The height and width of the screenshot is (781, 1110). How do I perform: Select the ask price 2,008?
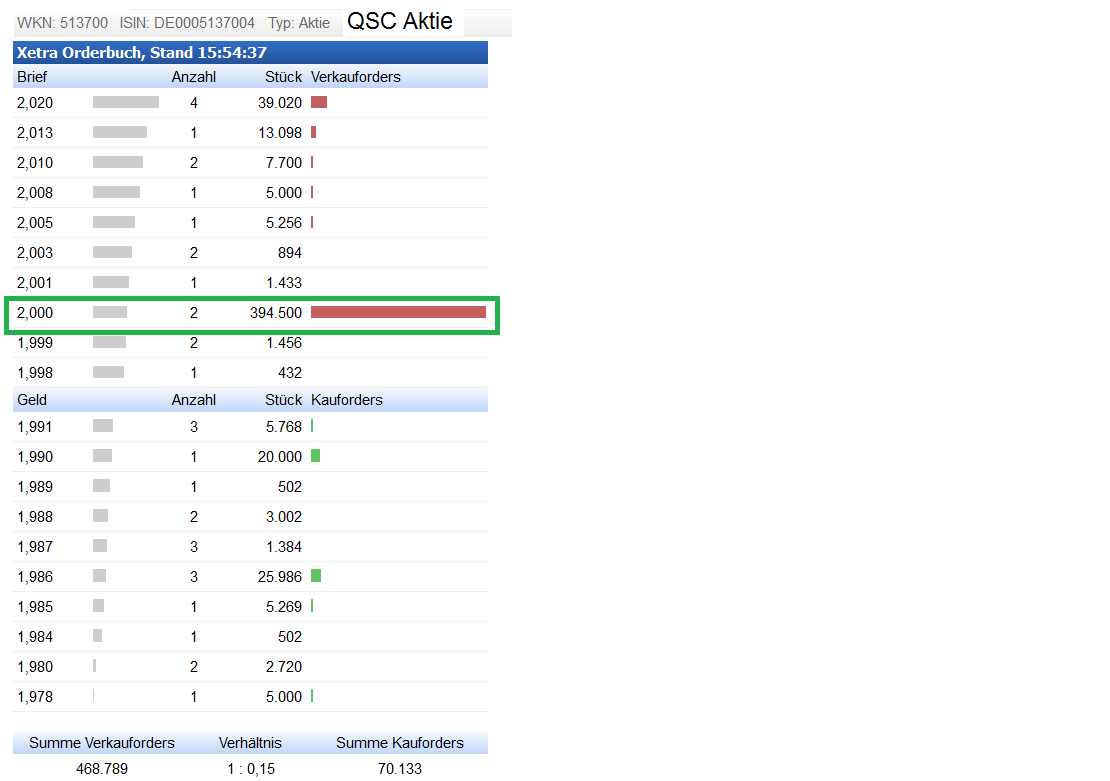[x=35, y=193]
